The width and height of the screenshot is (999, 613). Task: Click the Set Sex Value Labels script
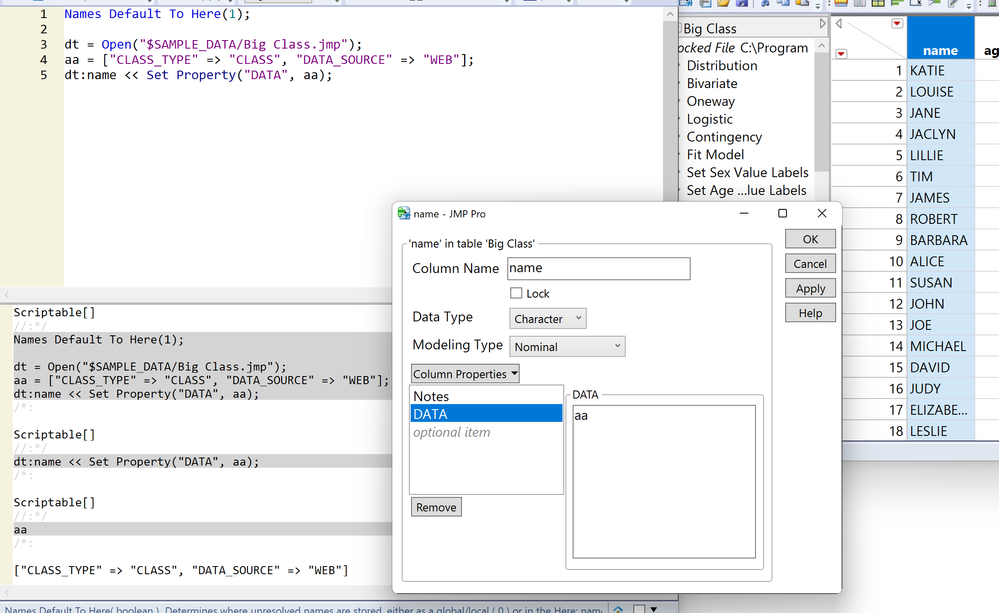tap(747, 173)
